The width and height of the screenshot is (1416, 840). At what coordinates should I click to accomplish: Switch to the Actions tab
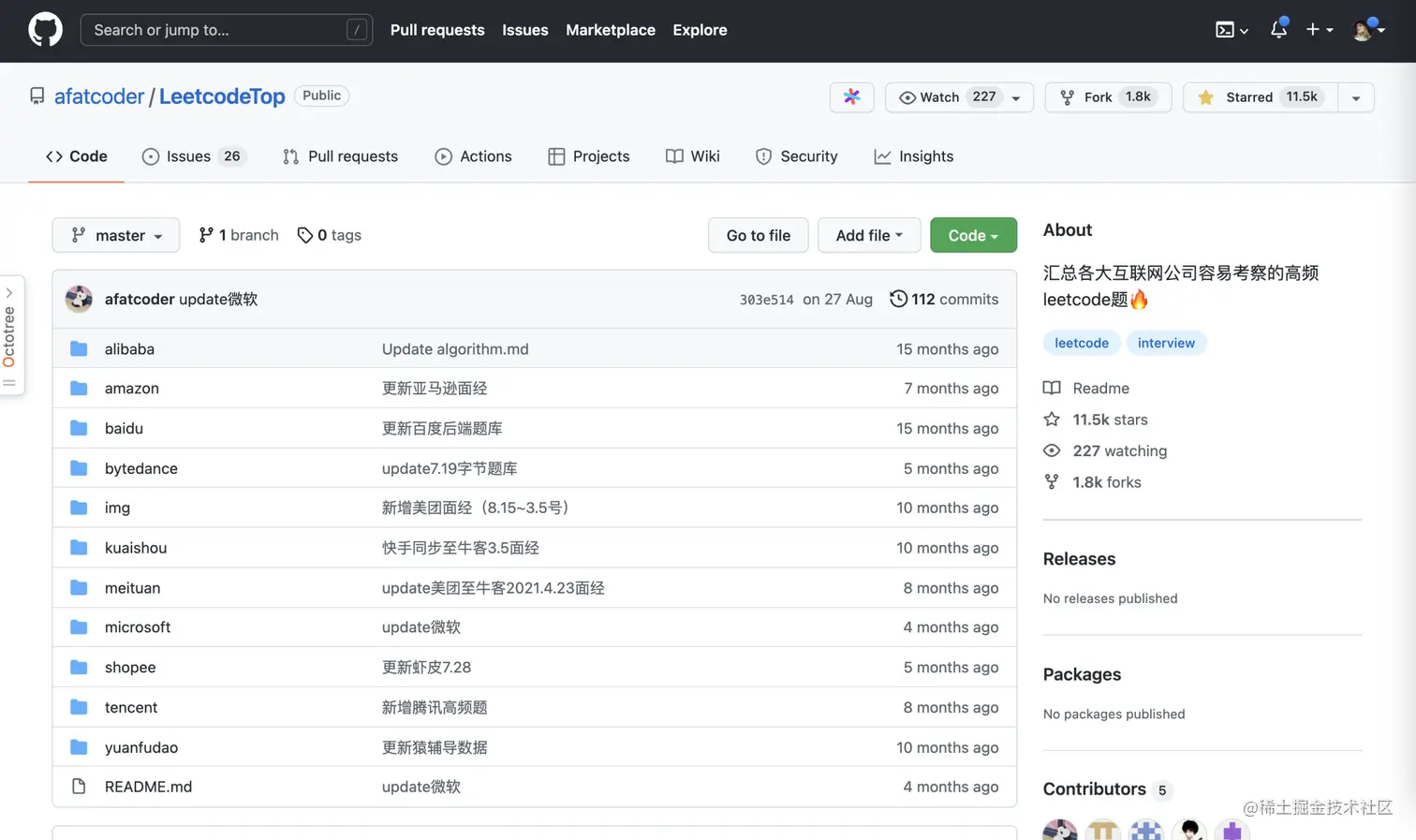click(473, 156)
